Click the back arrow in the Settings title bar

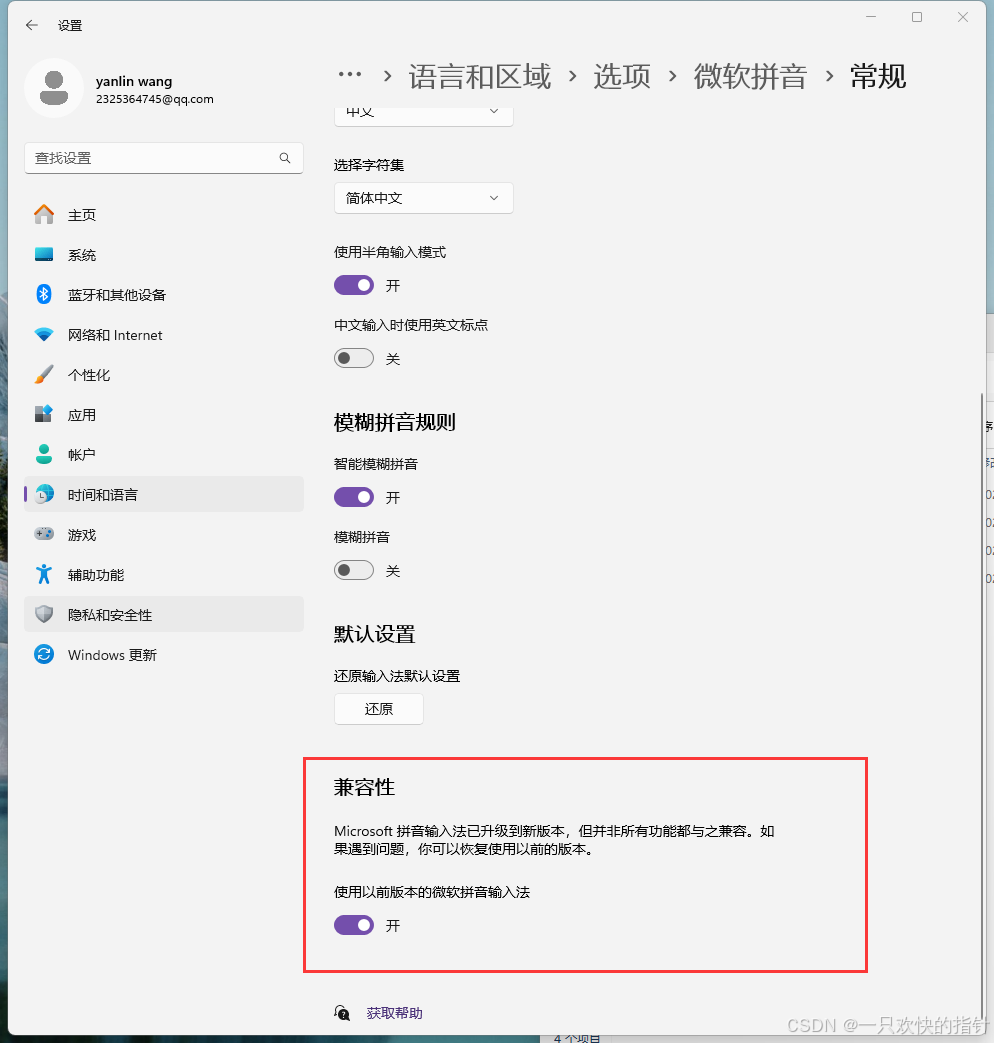(31, 25)
